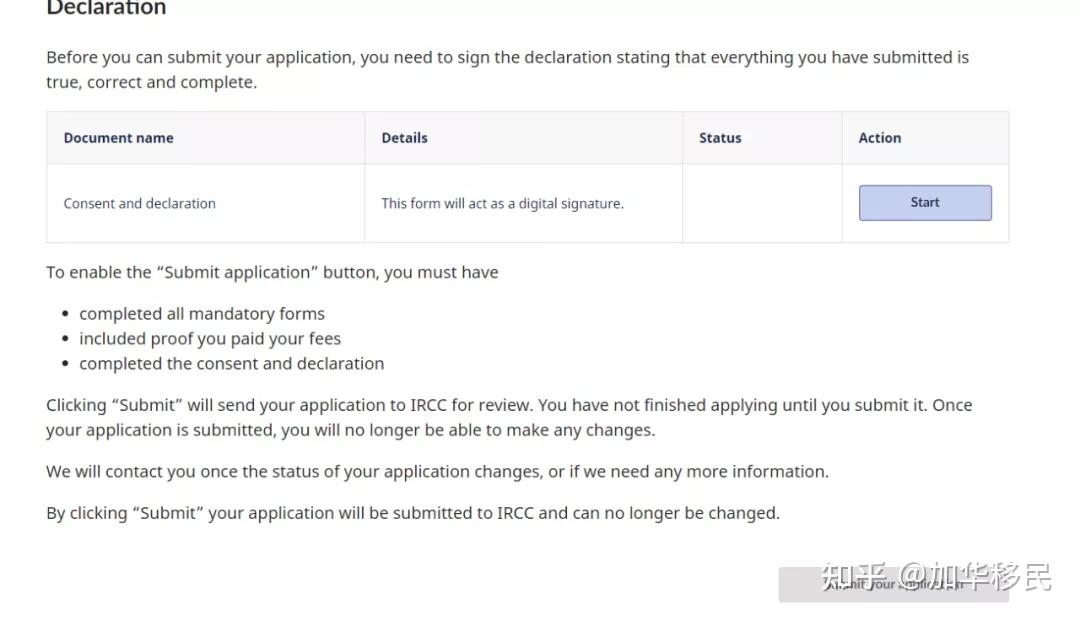Click the included proof you paid fees bullet
The width and height of the screenshot is (1080, 621).
click(210, 339)
